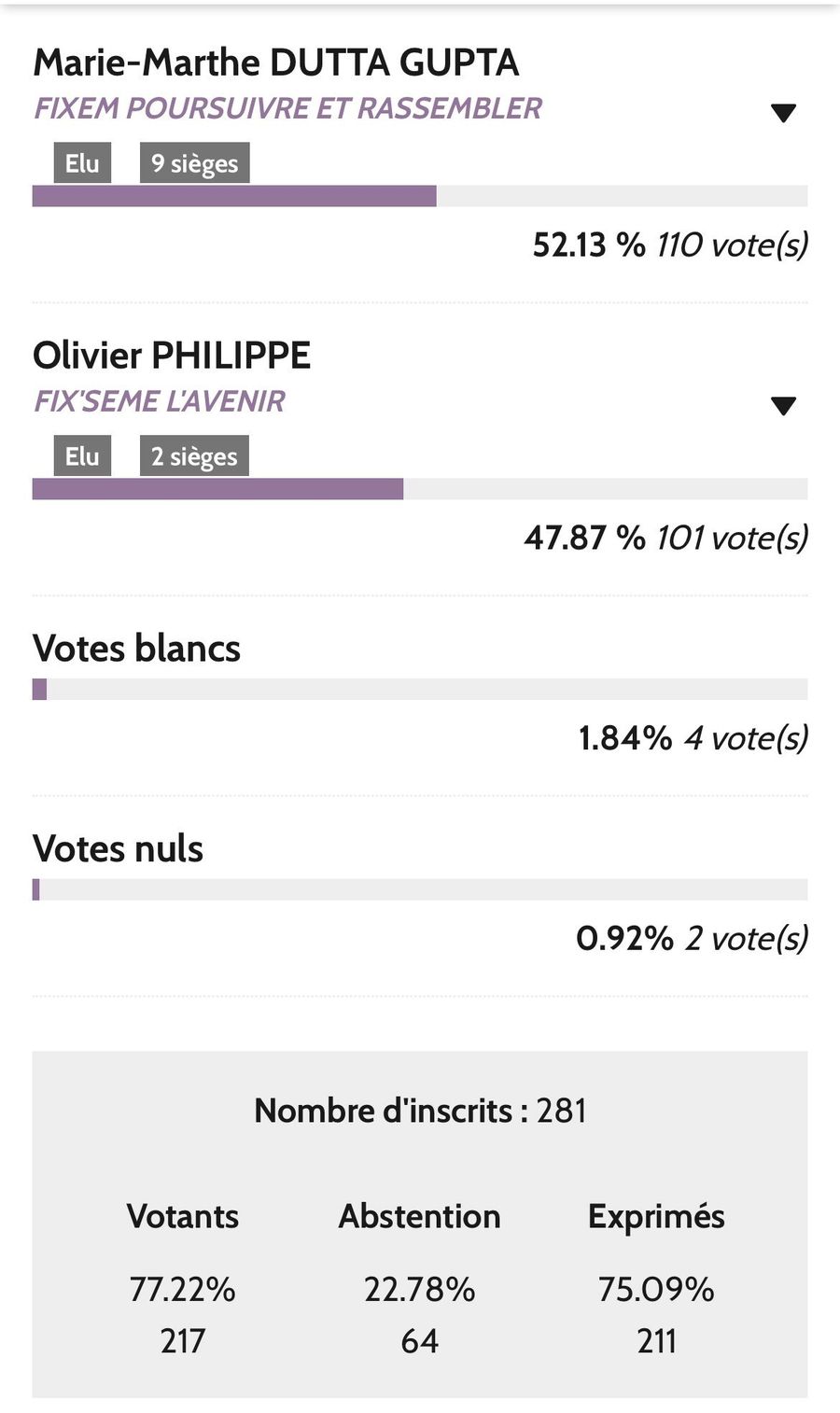The image size is (840, 1413).
Task: Click the 2 sièges badge
Action: [x=194, y=456]
